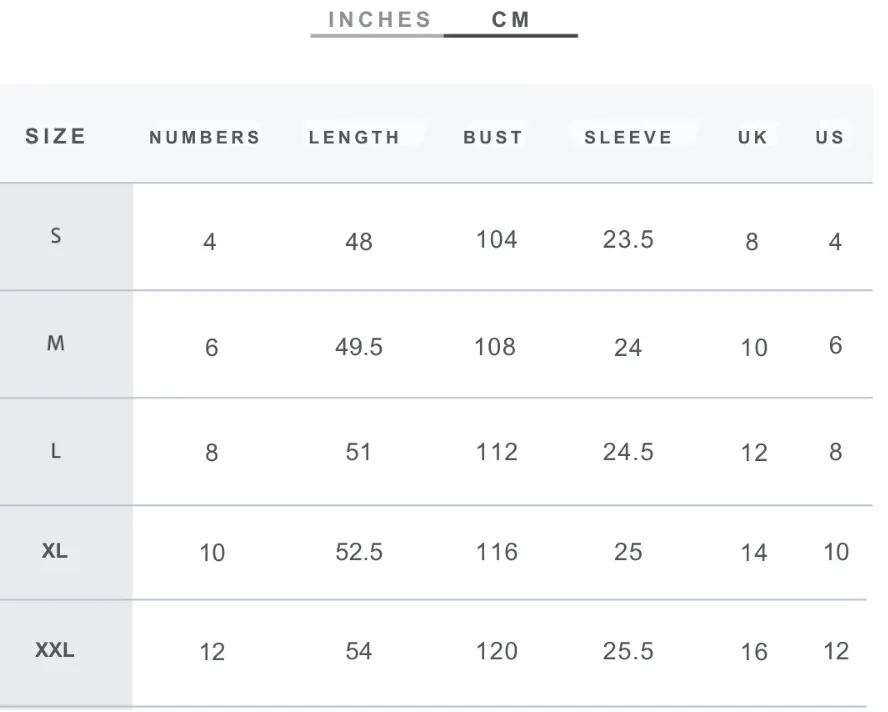The height and width of the screenshot is (712, 888).
Task: Select the L size row label
Action: tap(56, 451)
